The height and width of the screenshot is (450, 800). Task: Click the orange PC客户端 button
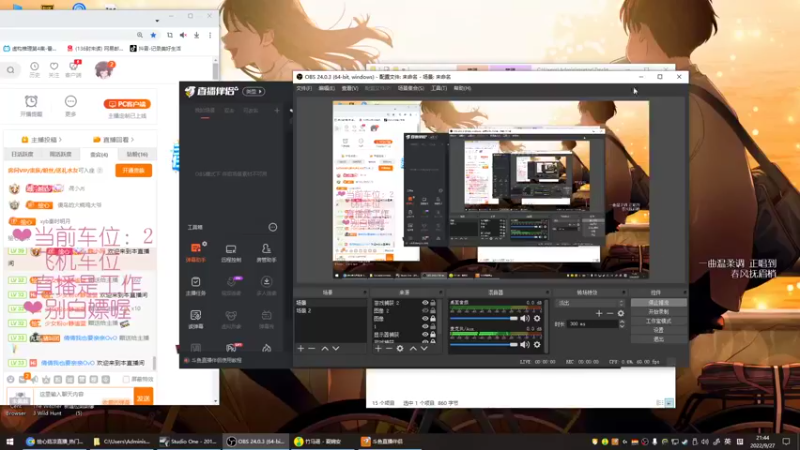coord(127,104)
